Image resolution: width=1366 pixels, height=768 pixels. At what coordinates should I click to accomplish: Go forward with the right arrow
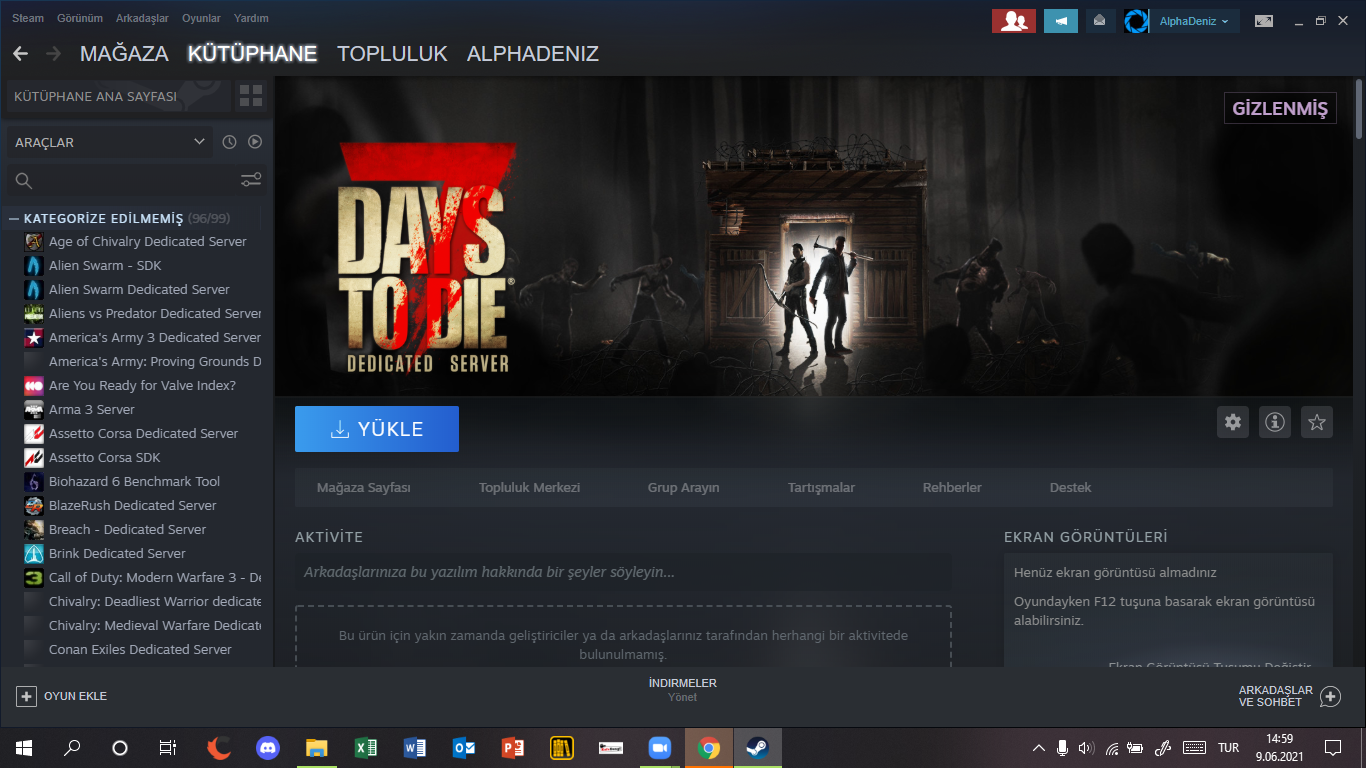[53, 53]
